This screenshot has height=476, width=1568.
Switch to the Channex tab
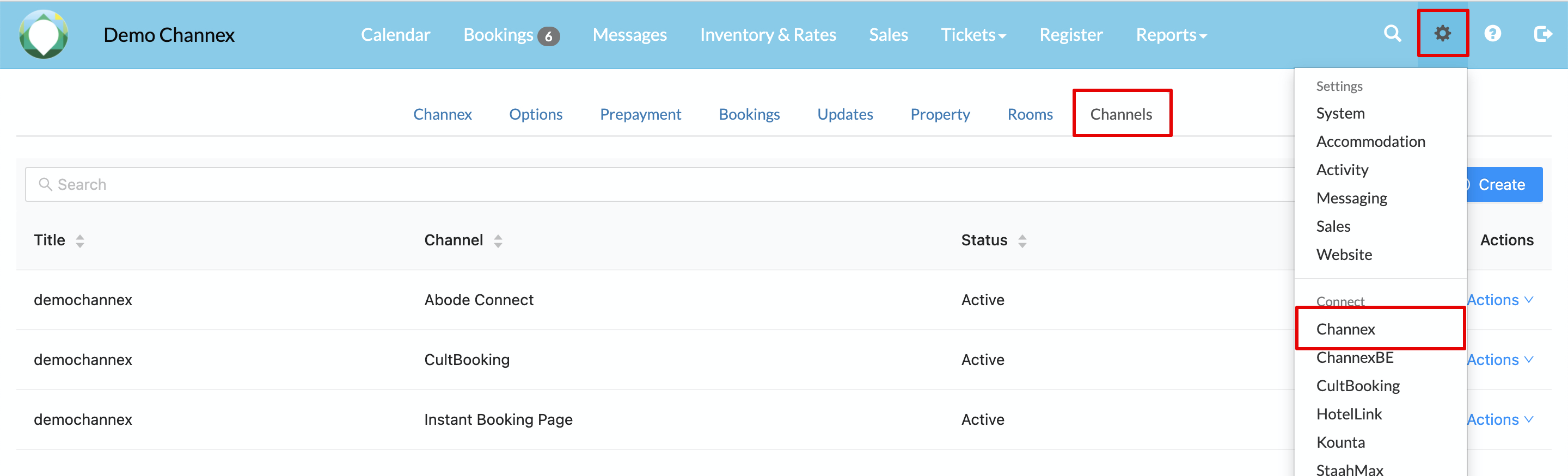tap(443, 114)
